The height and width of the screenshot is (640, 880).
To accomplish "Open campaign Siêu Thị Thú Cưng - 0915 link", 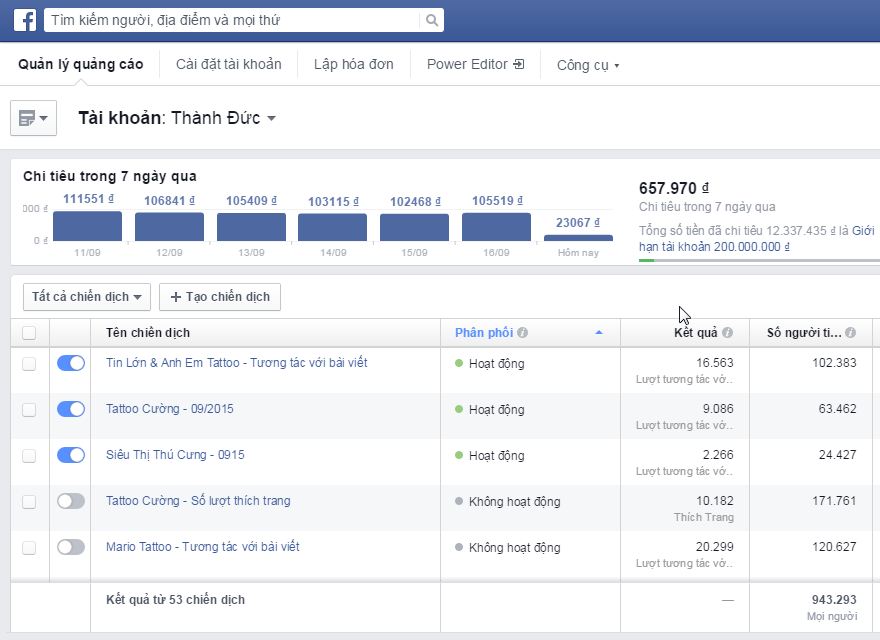I will coord(175,455).
